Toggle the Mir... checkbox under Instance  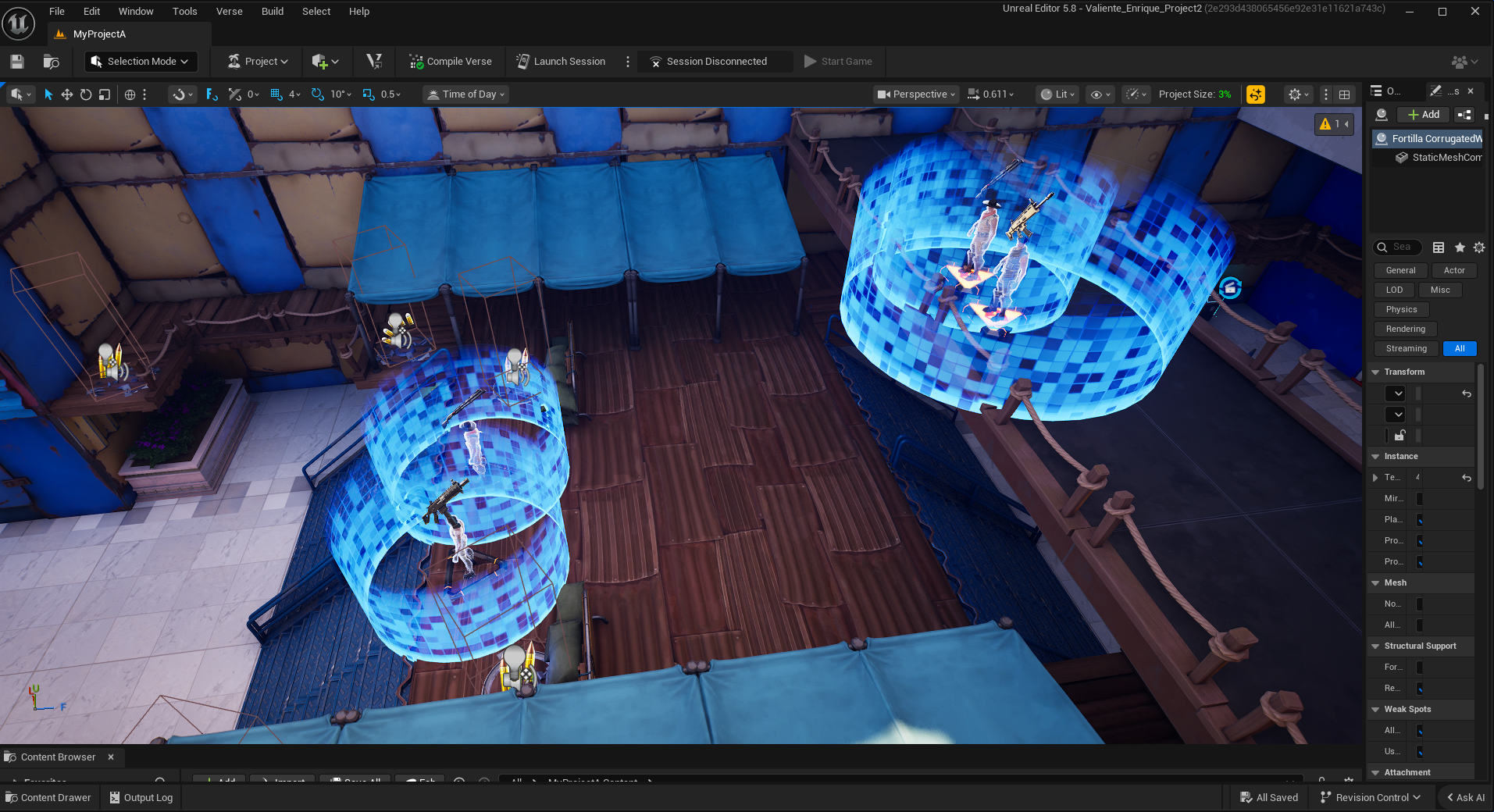[x=1419, y=499]
